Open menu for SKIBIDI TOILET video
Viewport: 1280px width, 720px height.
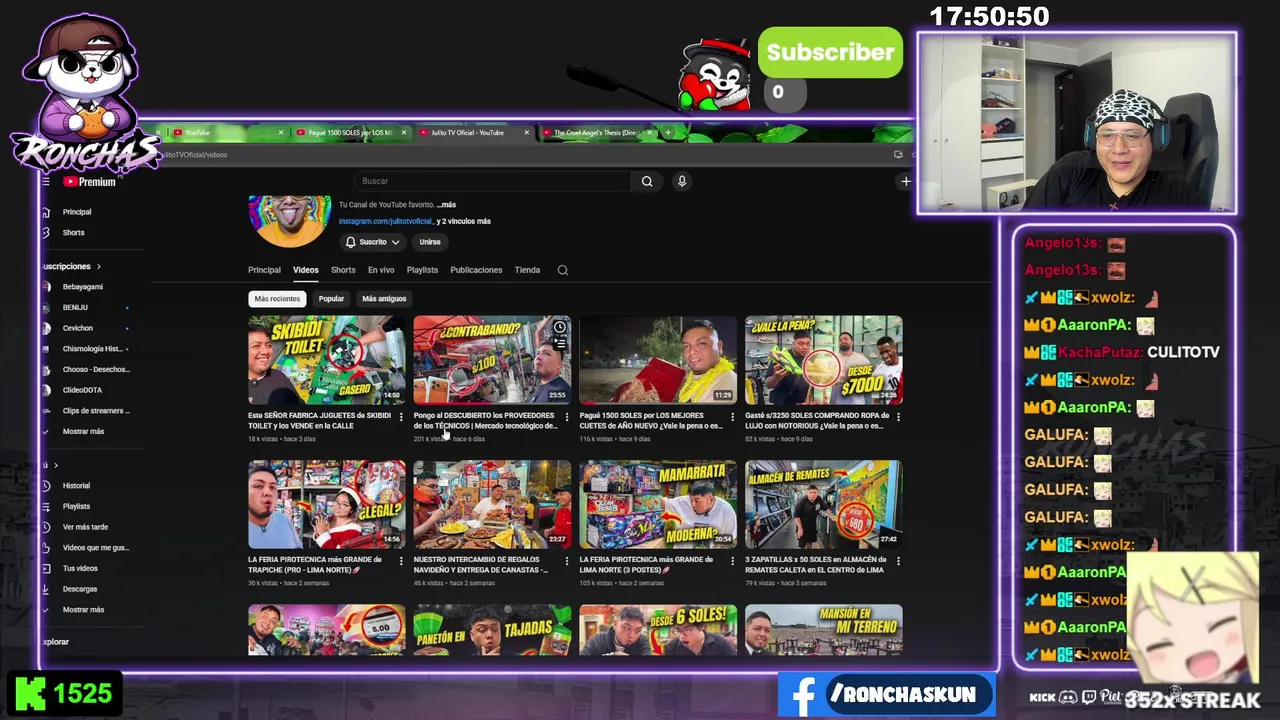pos(401,417)
